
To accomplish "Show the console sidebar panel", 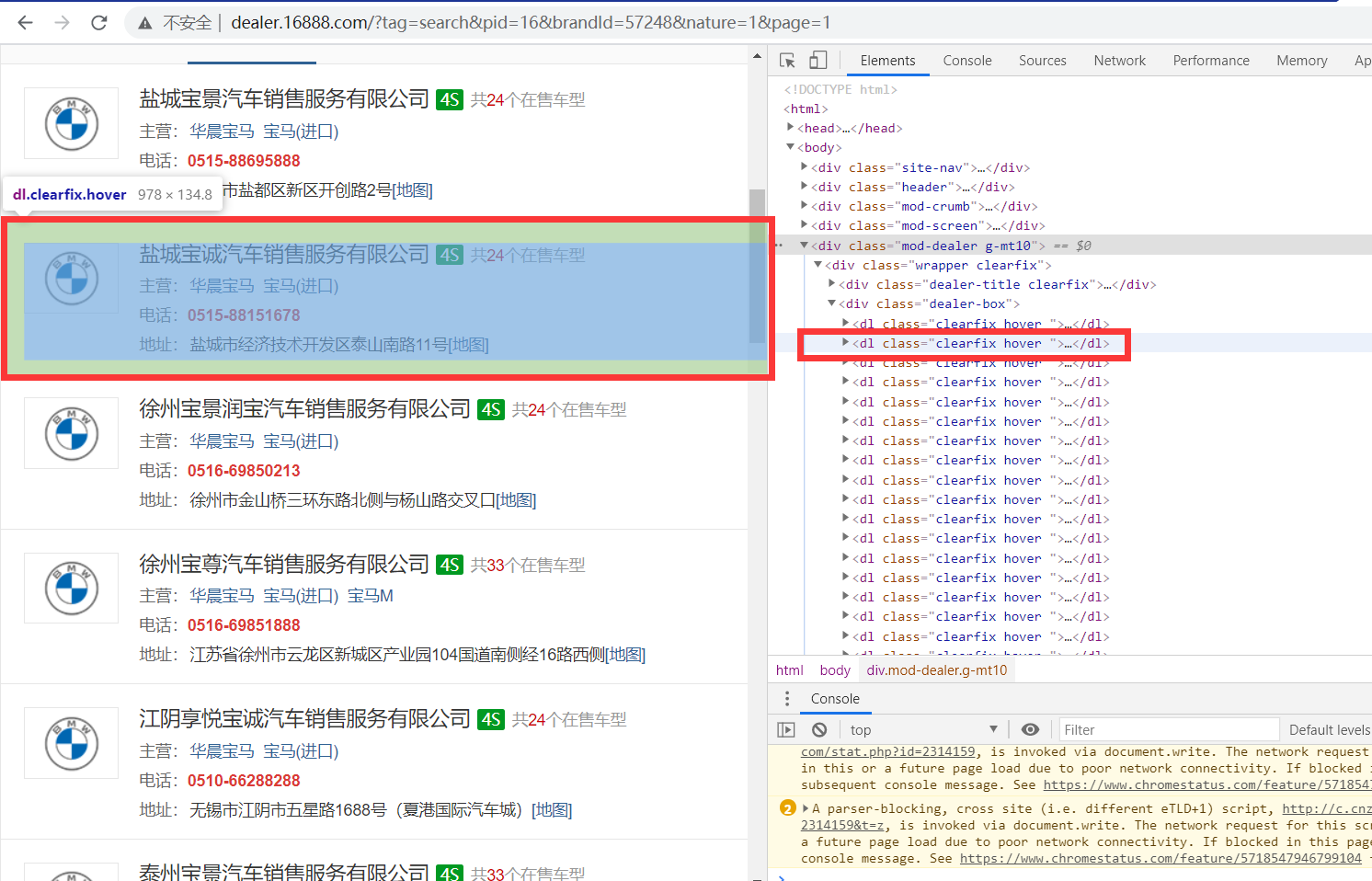I will click(786, 728).
